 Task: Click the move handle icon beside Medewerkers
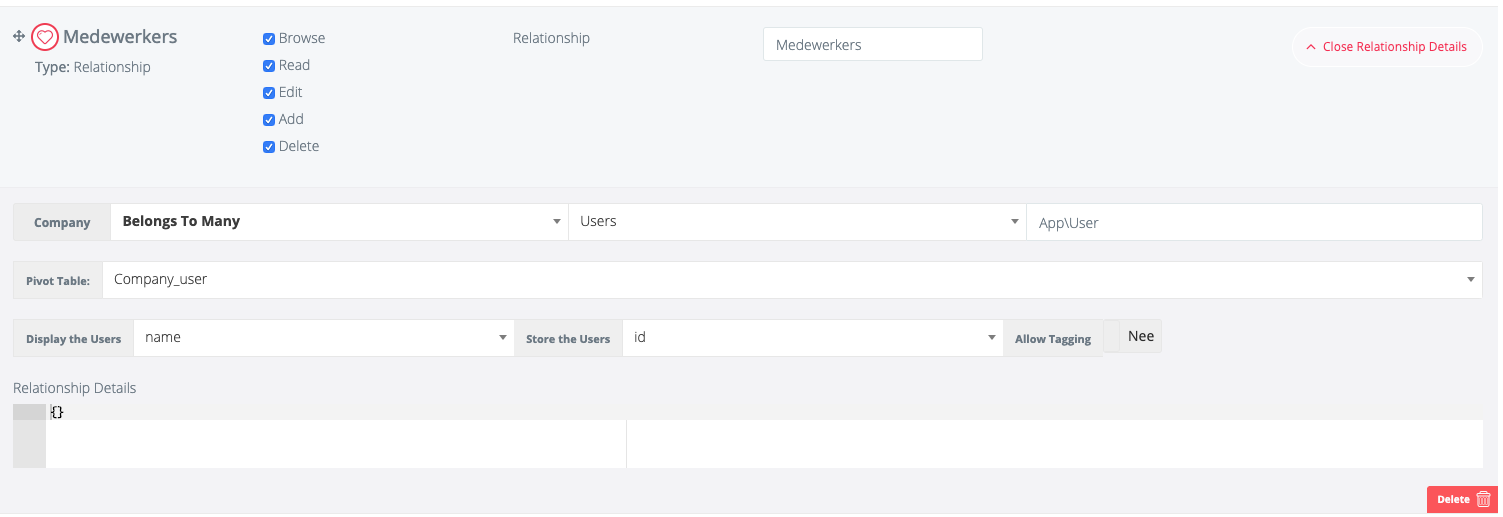pos(19,36)
